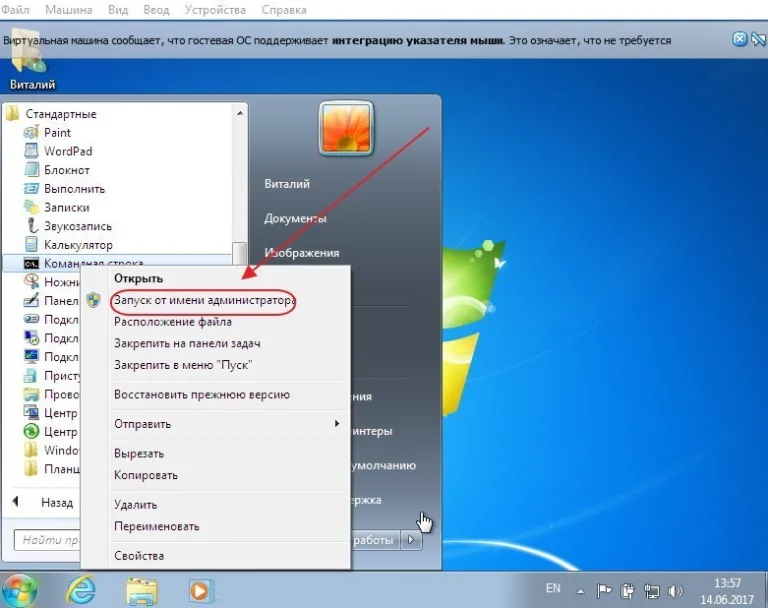The height and width of the screenshot is (608, 768).
Task: Click the shutdown button
Action: click(375, 540)
